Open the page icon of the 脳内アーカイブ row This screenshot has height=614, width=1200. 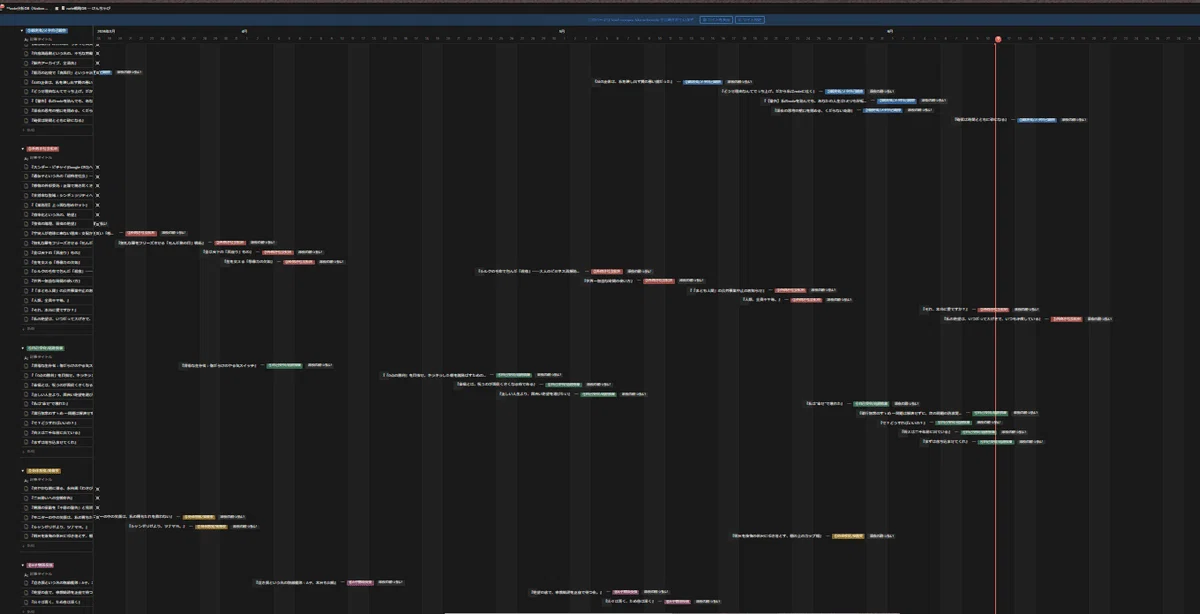(x=26, y=63)
